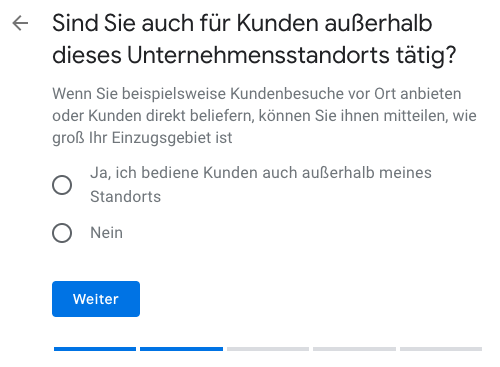The width and height of the screenshot is (500, 367).
Task: Click the word 'Kundenbesuche' in the description
Action: pyautogui.click(x=287, y=94)
